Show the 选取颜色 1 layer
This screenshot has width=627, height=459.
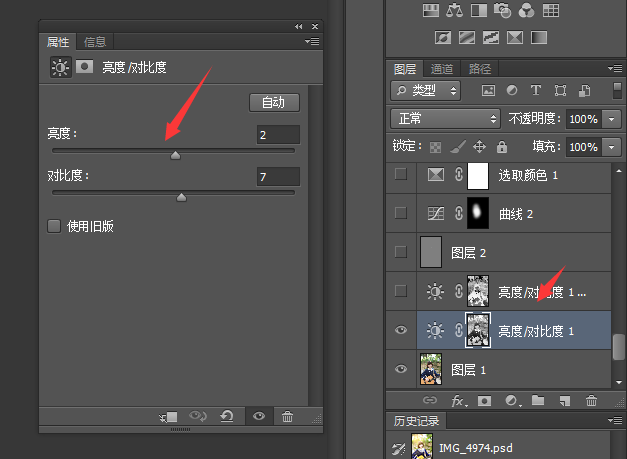401,174
